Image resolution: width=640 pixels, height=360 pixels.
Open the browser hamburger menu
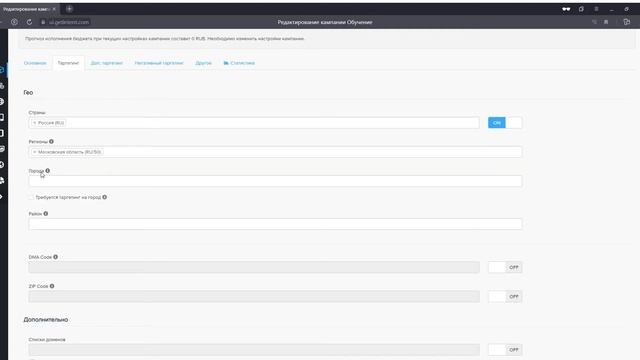(x=596, y=9)
